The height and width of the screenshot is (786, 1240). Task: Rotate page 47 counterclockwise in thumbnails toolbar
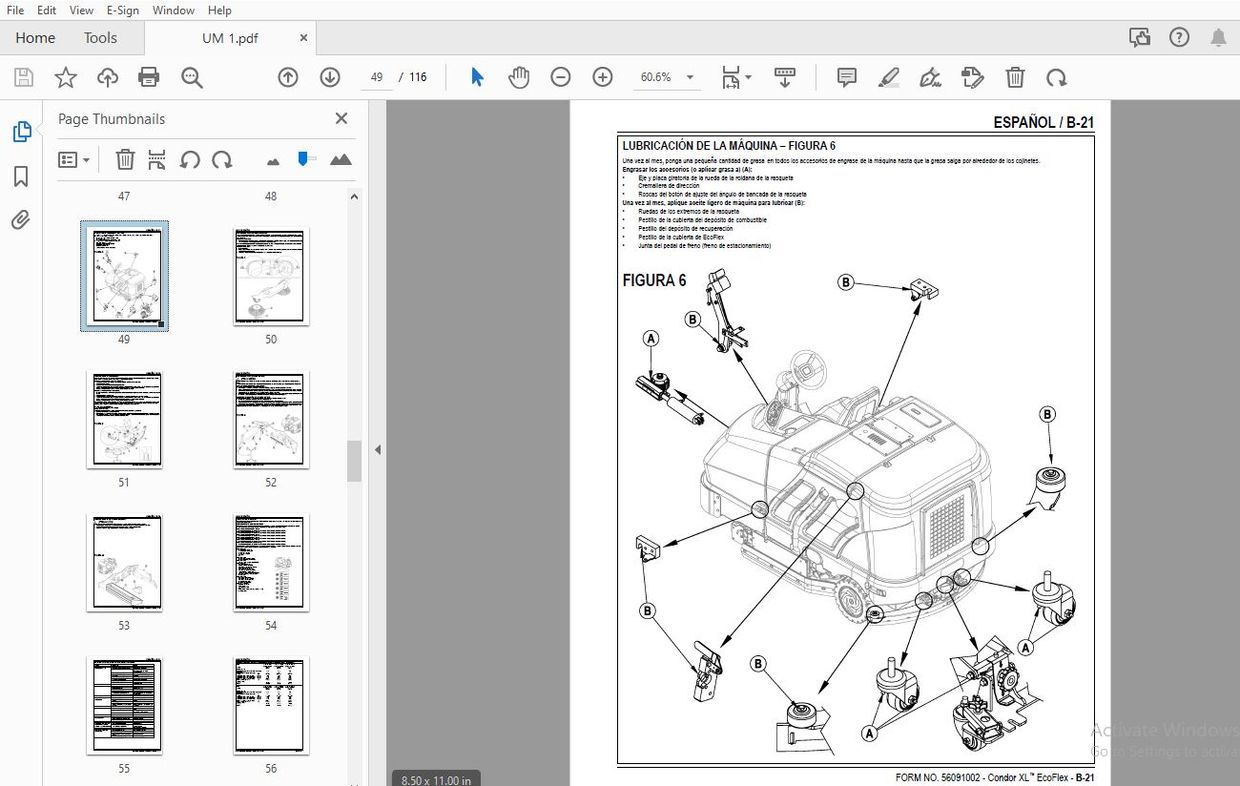[190, 159]
